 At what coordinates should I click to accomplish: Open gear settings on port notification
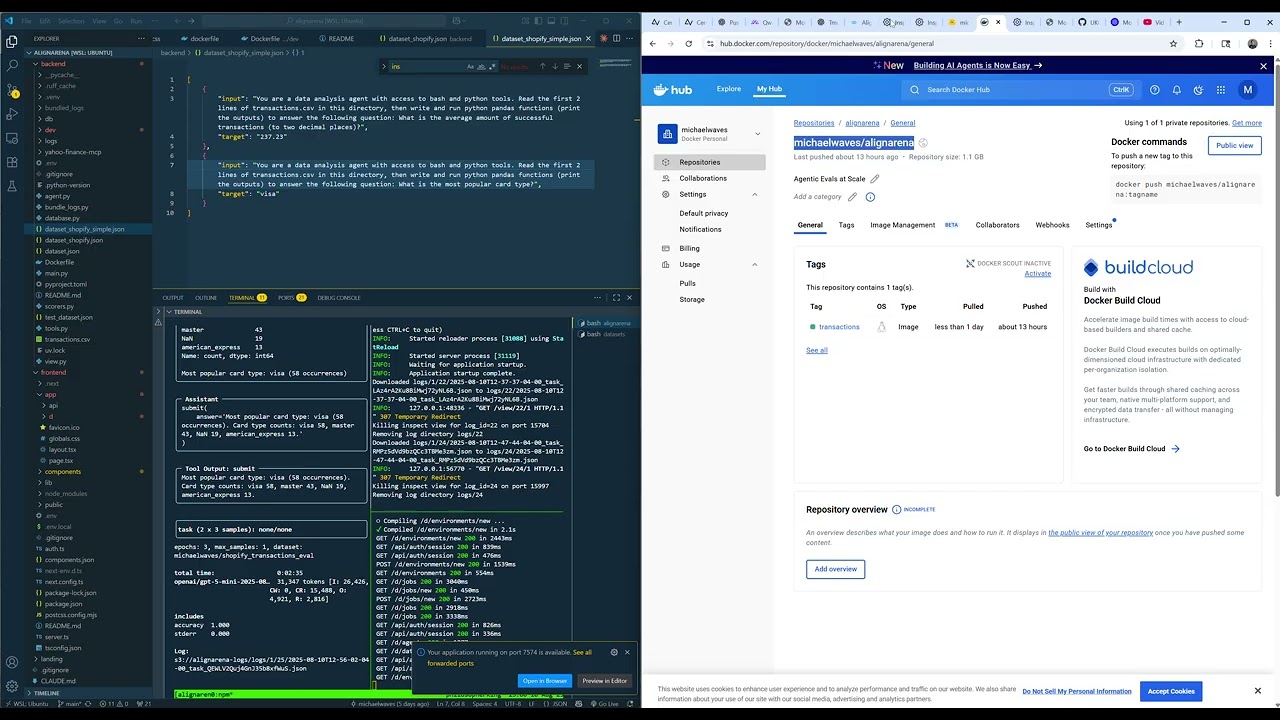pos(614,652)
